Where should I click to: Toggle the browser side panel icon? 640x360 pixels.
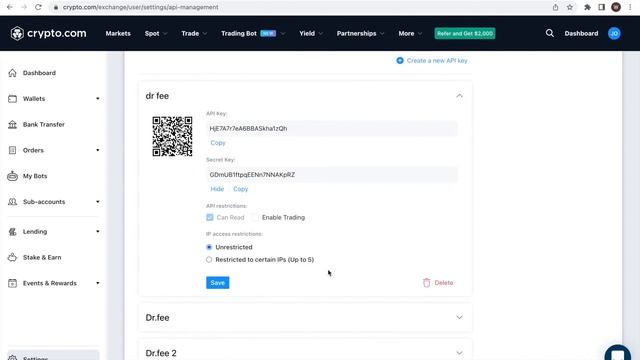[x=602, y=7]
